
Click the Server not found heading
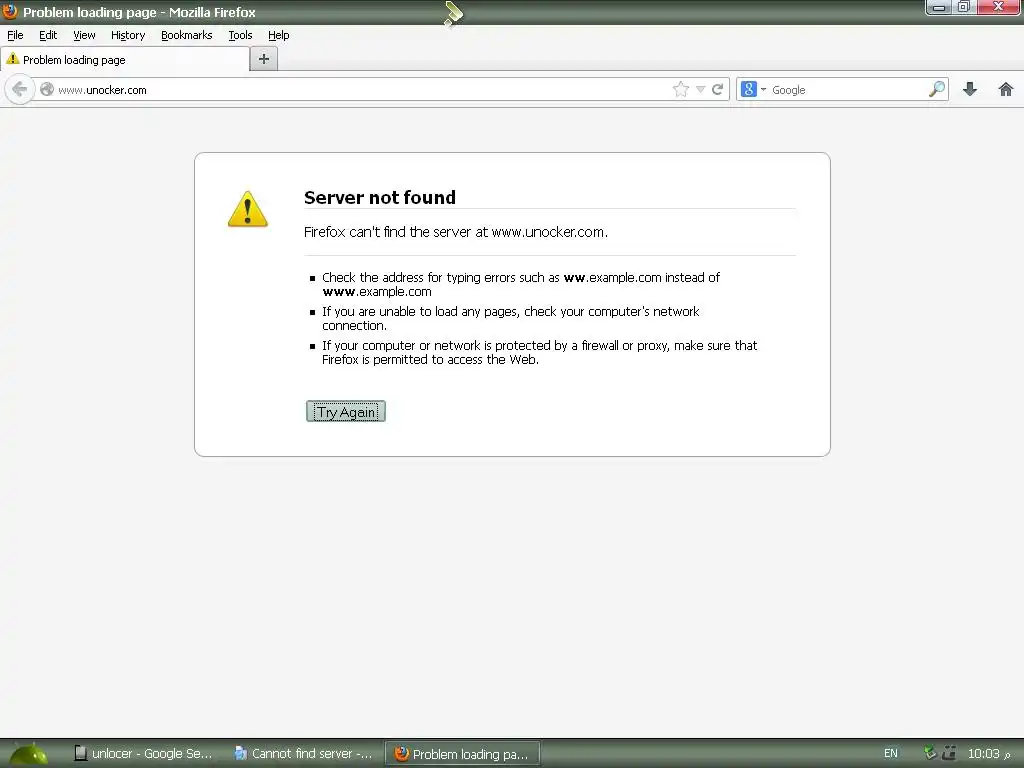coord(380,197)
